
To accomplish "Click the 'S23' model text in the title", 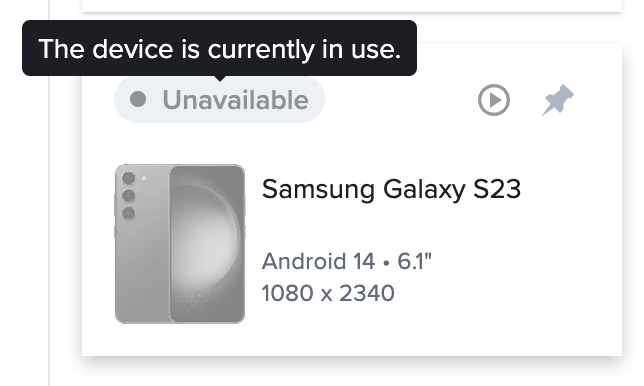I will 497,189.
